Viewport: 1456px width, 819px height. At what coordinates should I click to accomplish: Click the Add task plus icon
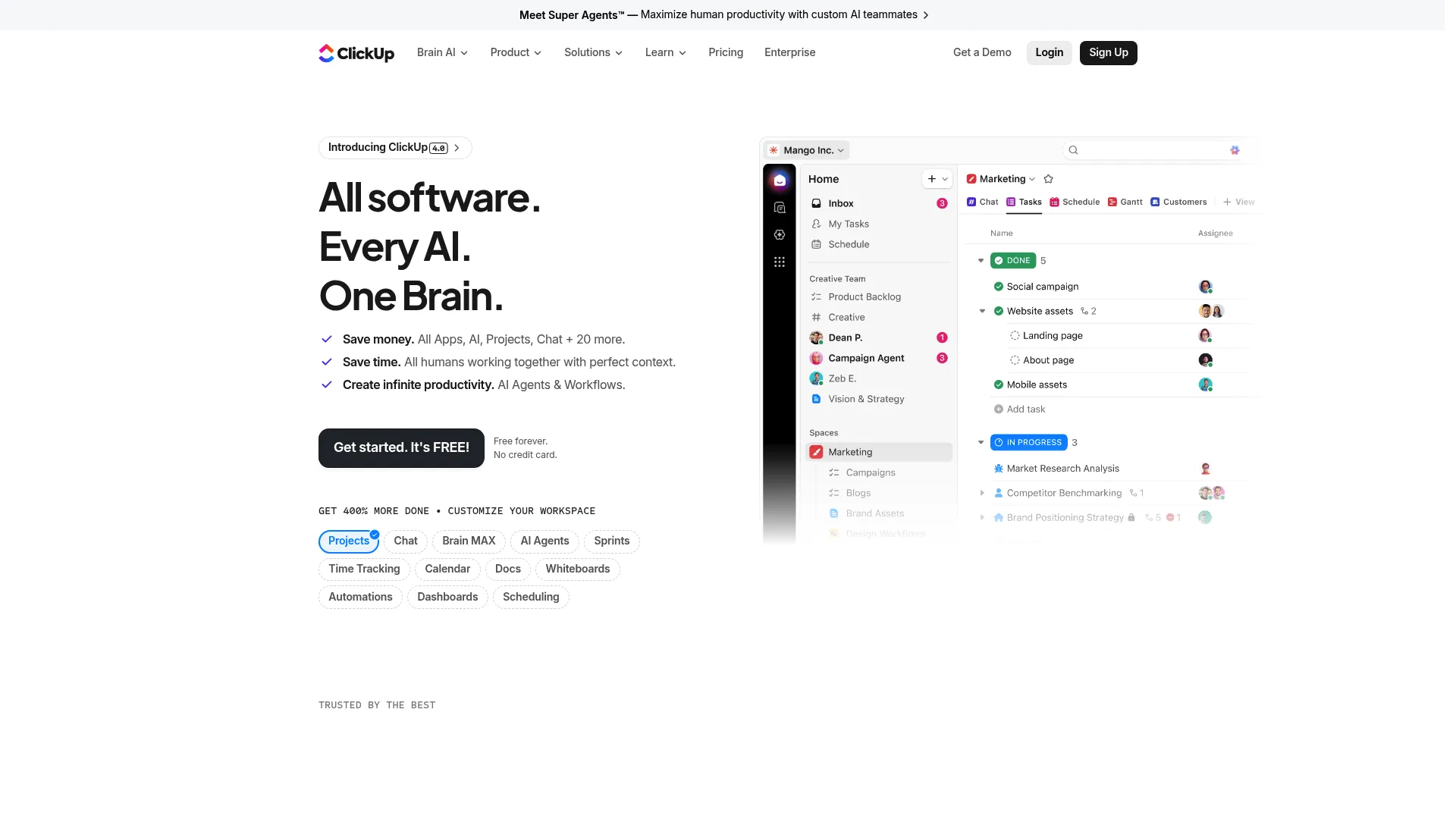(999, 409)
